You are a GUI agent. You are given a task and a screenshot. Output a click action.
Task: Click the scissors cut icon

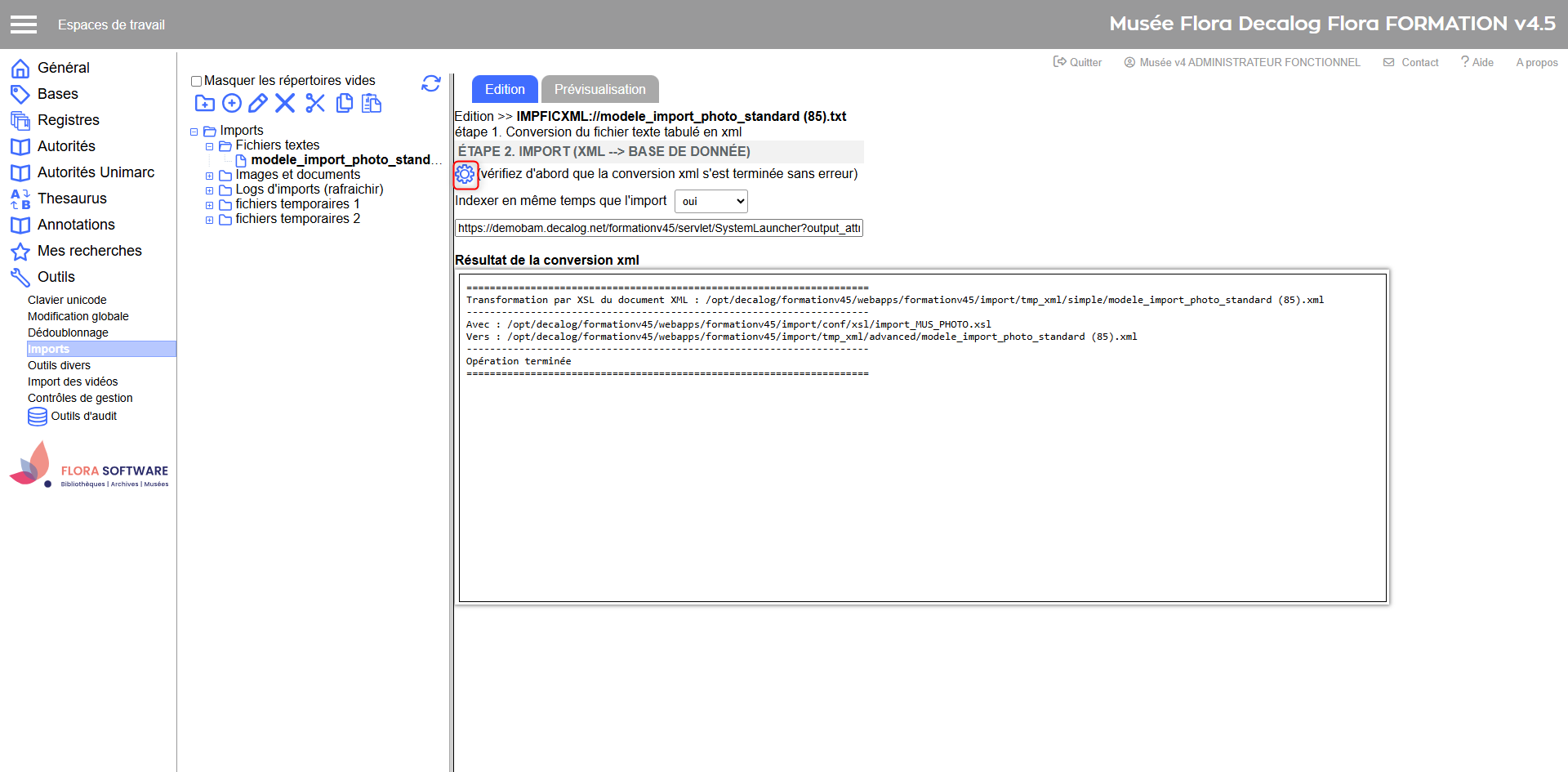[315, 103]
